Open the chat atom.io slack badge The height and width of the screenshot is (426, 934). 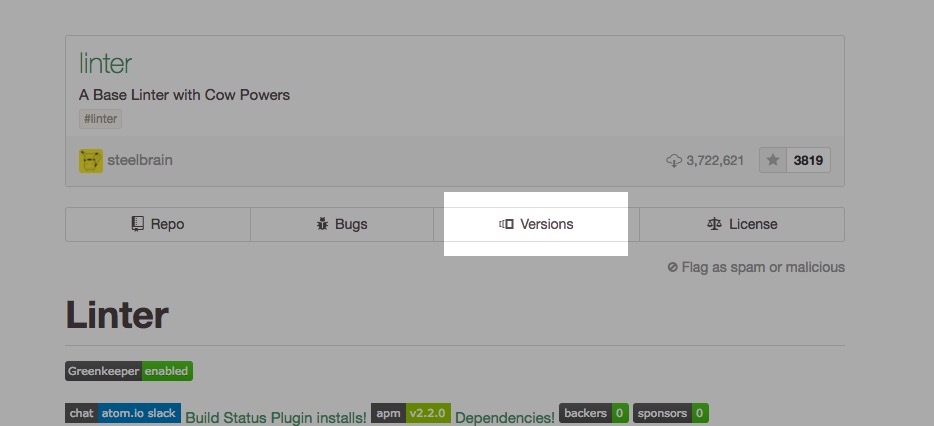(123, 413)
